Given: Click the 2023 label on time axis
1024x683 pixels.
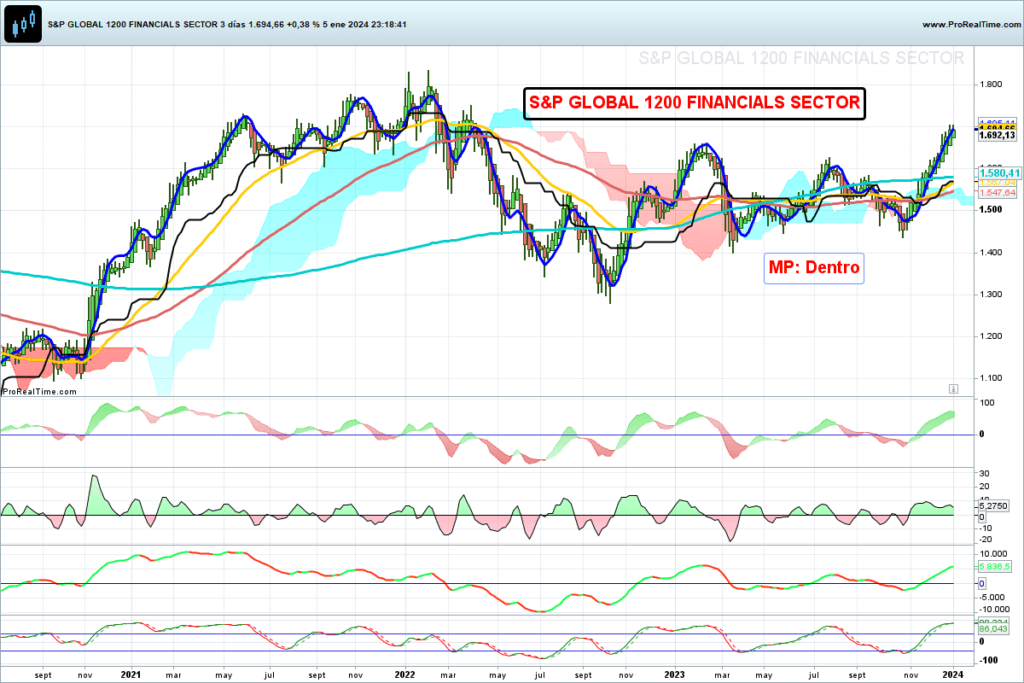Looking at the screenshot, I should [x=675, y=675].
